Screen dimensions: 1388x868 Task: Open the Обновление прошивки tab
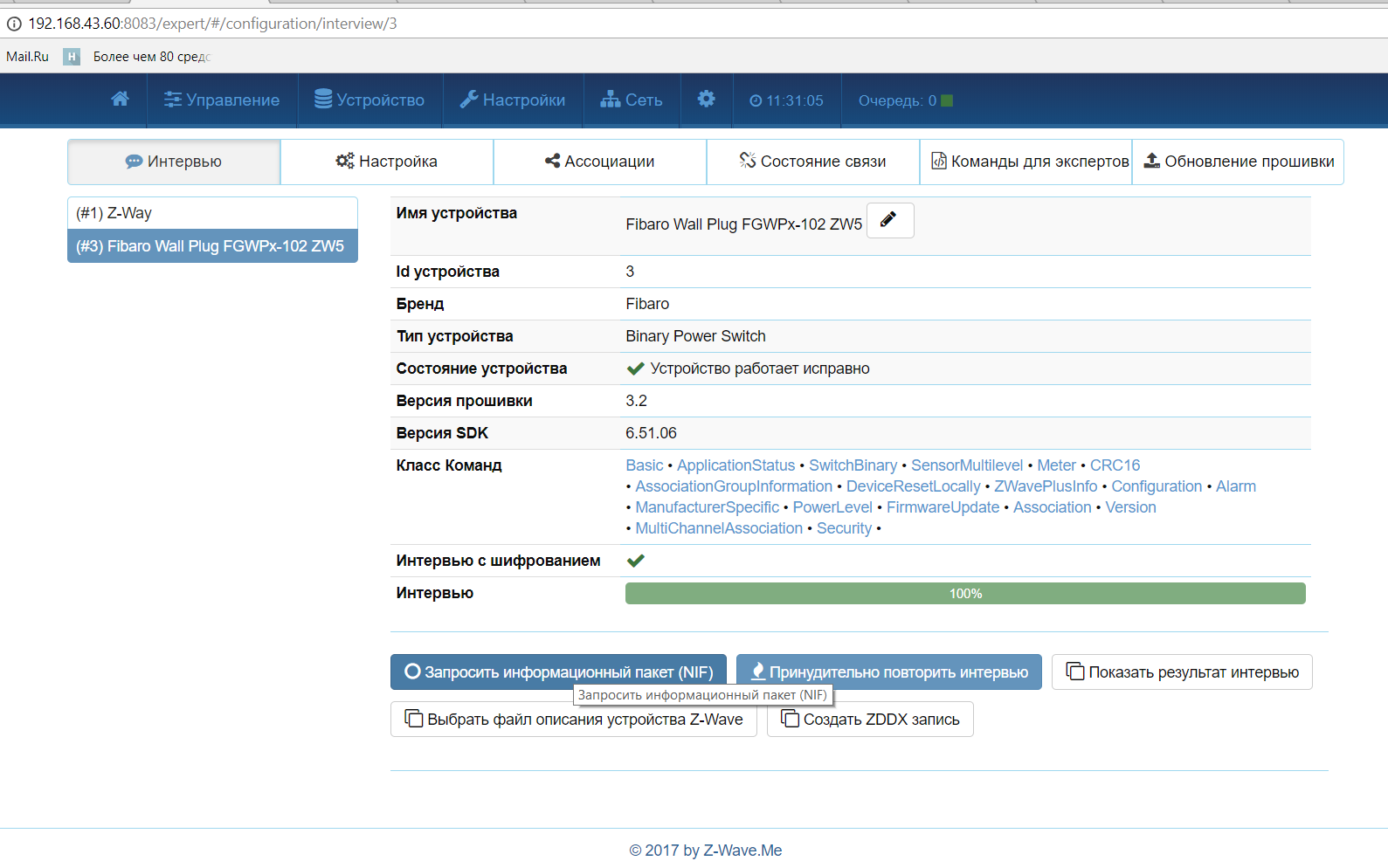(1239, 162)
